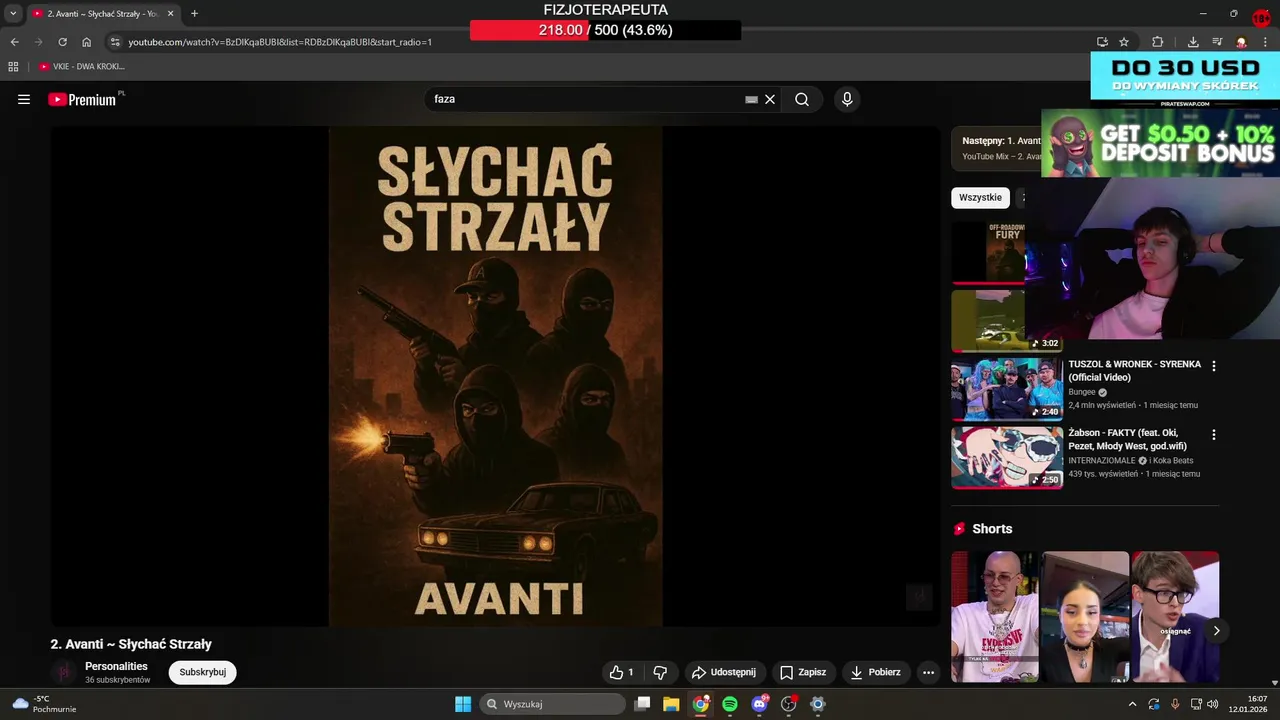Select the Wszystkie filter chip
The height and width of the screenshot is (720, 1280).
(980, 197)
